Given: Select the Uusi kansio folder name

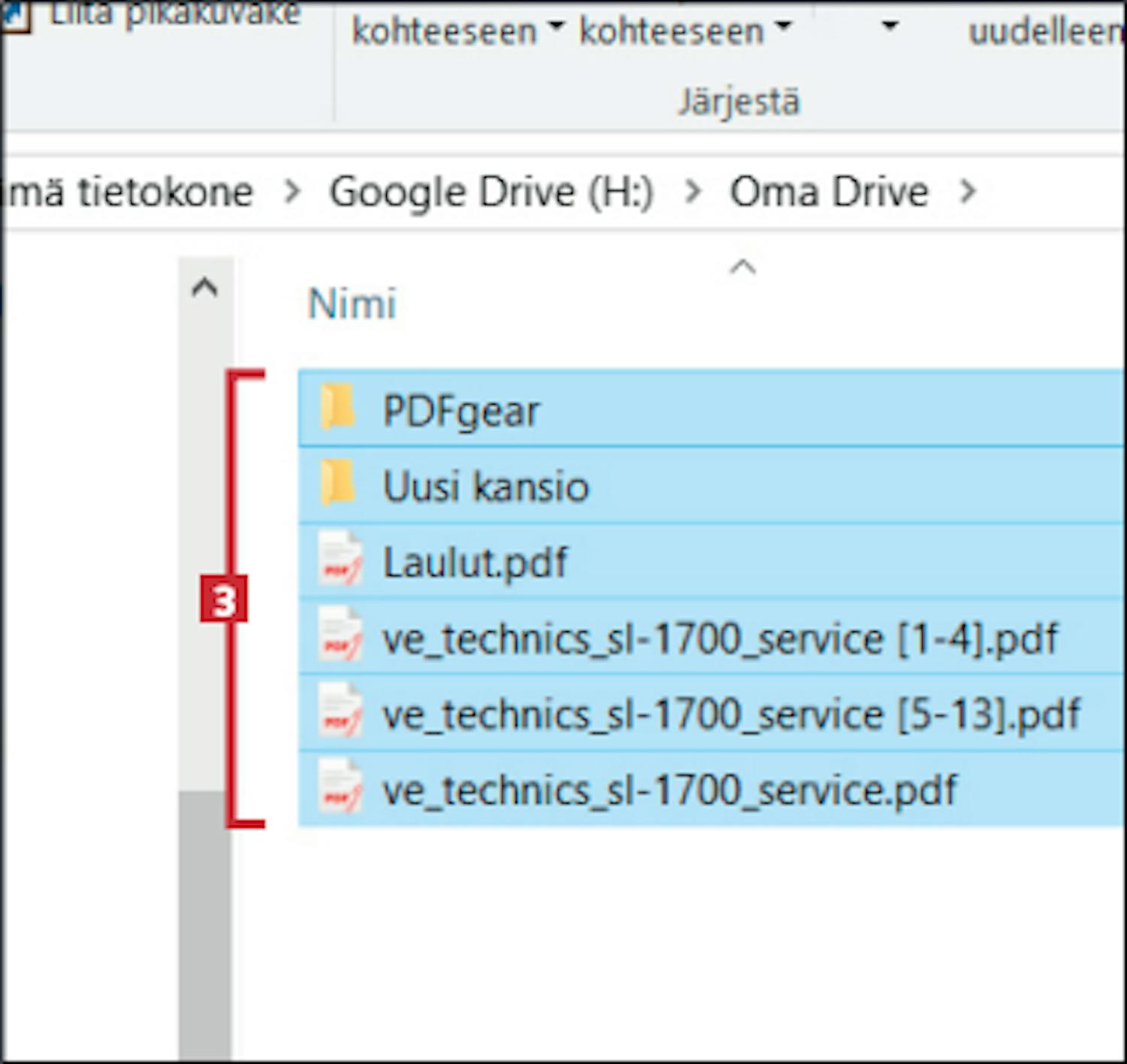Looking at the screenshot, I should (485, 486).
